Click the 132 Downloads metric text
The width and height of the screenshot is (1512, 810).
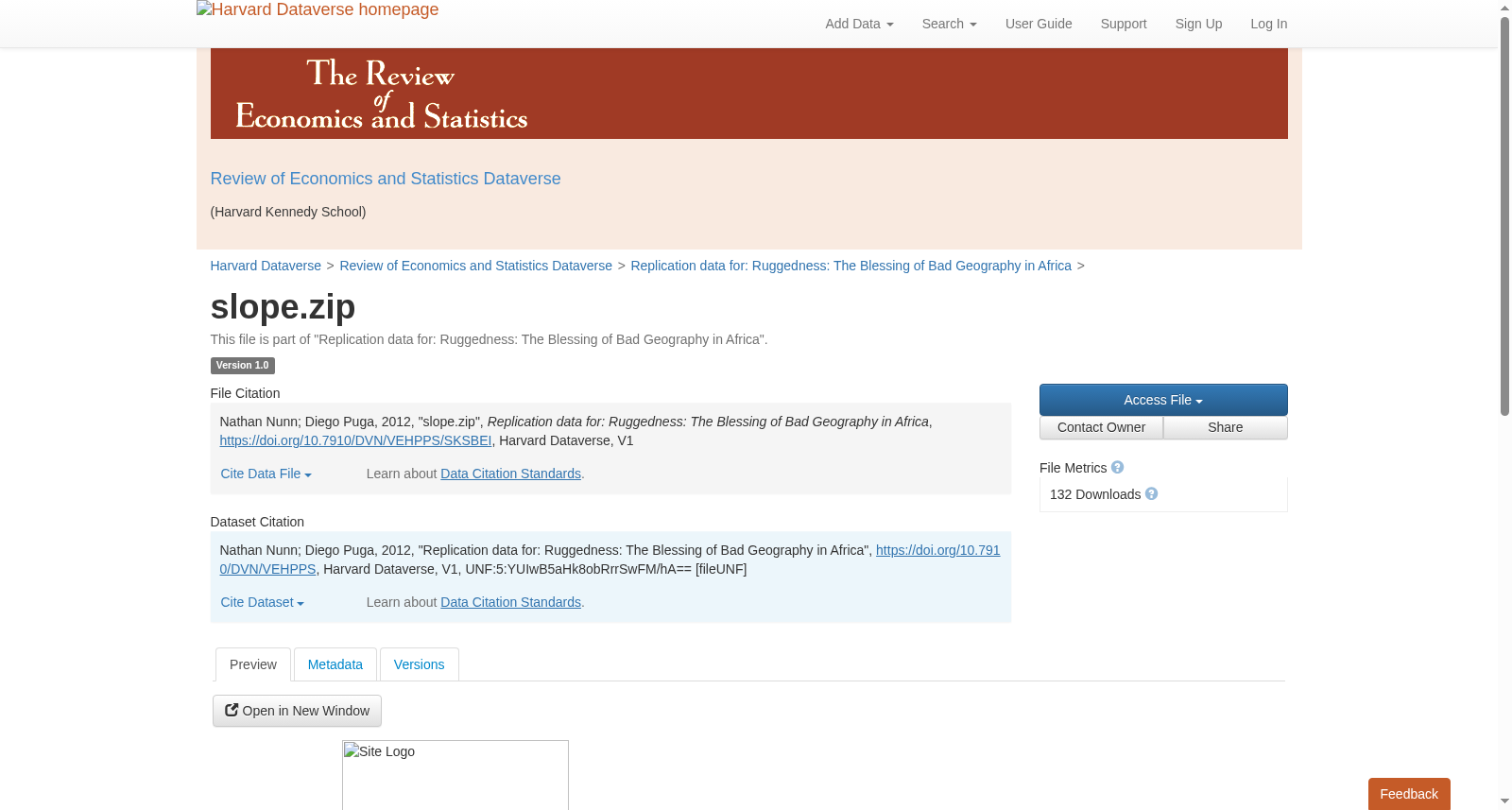1095,494
